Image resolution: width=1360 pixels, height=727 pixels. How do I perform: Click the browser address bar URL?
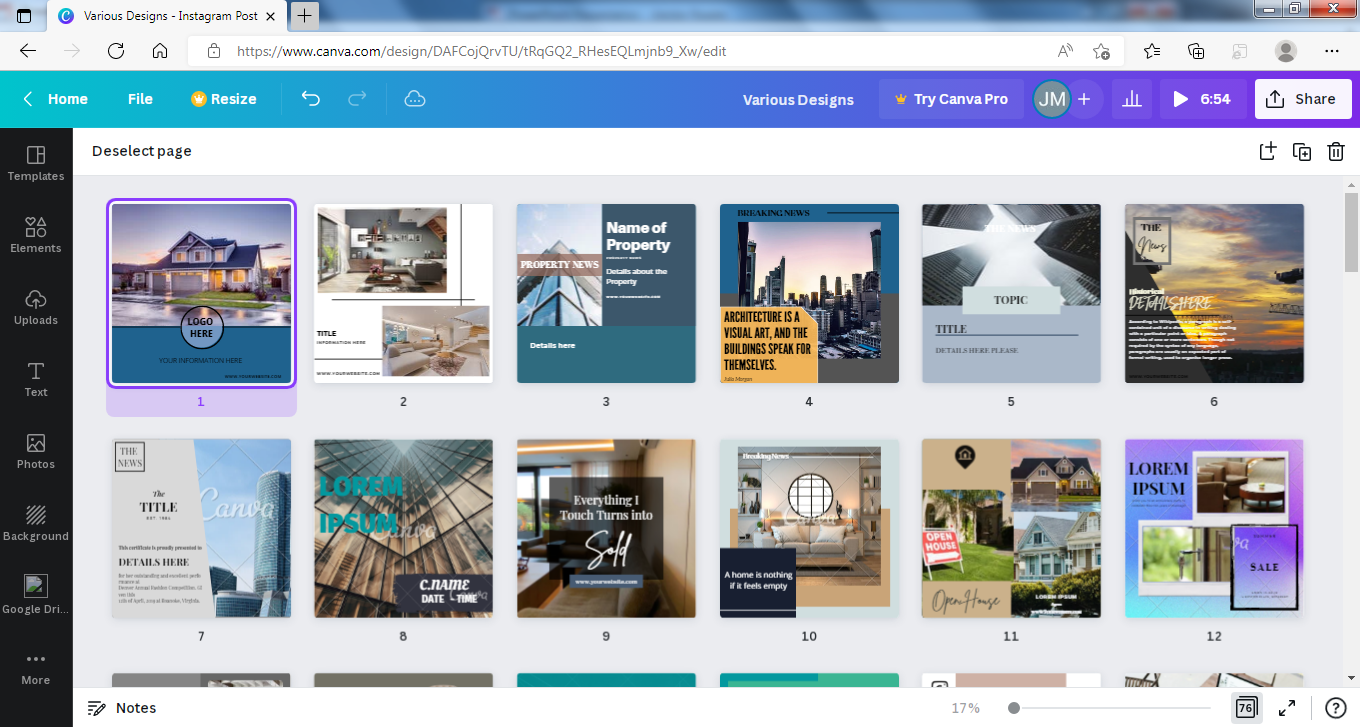click(x=482, y=51)
